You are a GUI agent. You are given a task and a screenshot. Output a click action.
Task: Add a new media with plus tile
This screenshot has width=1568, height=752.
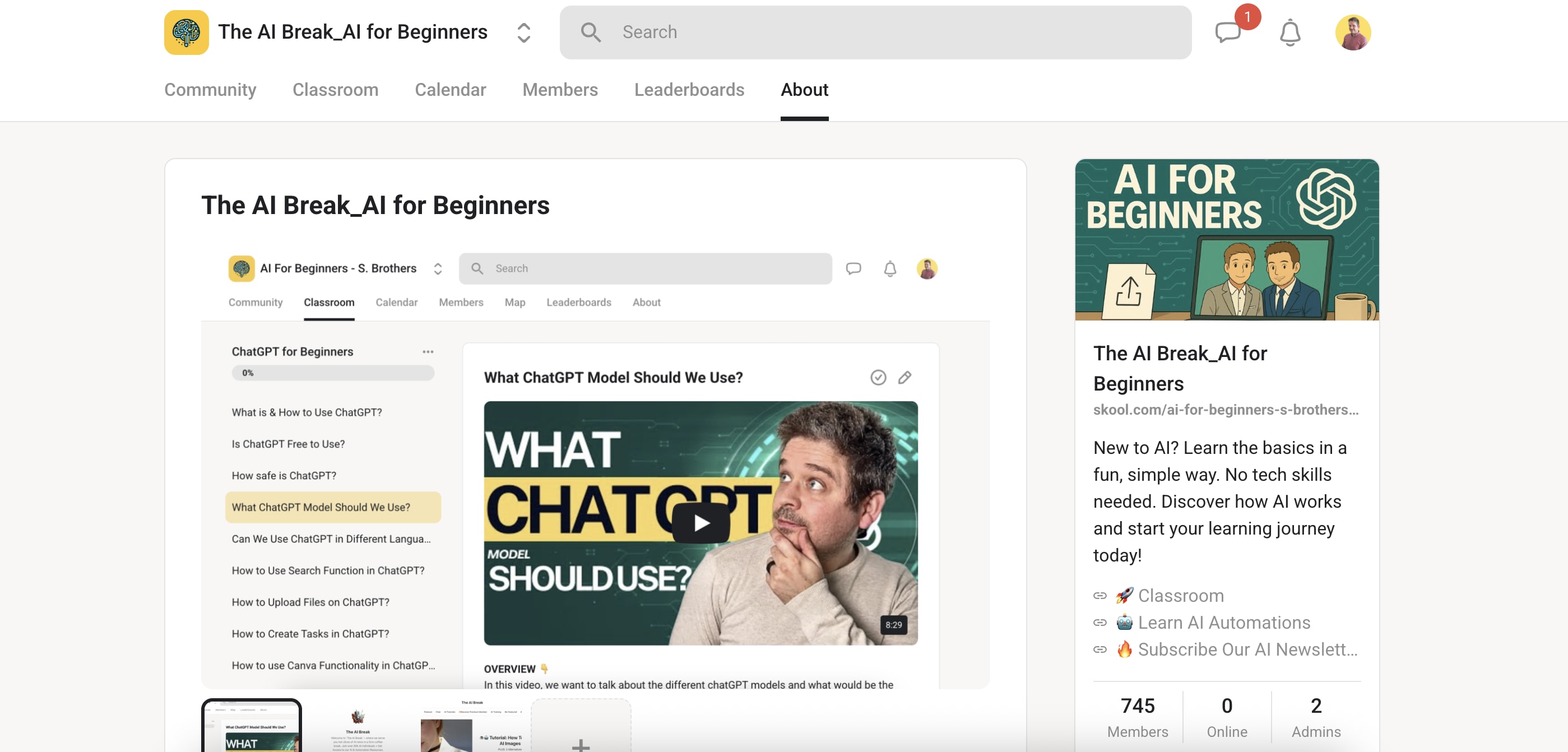pyautogui.click(x=581, y=725)
